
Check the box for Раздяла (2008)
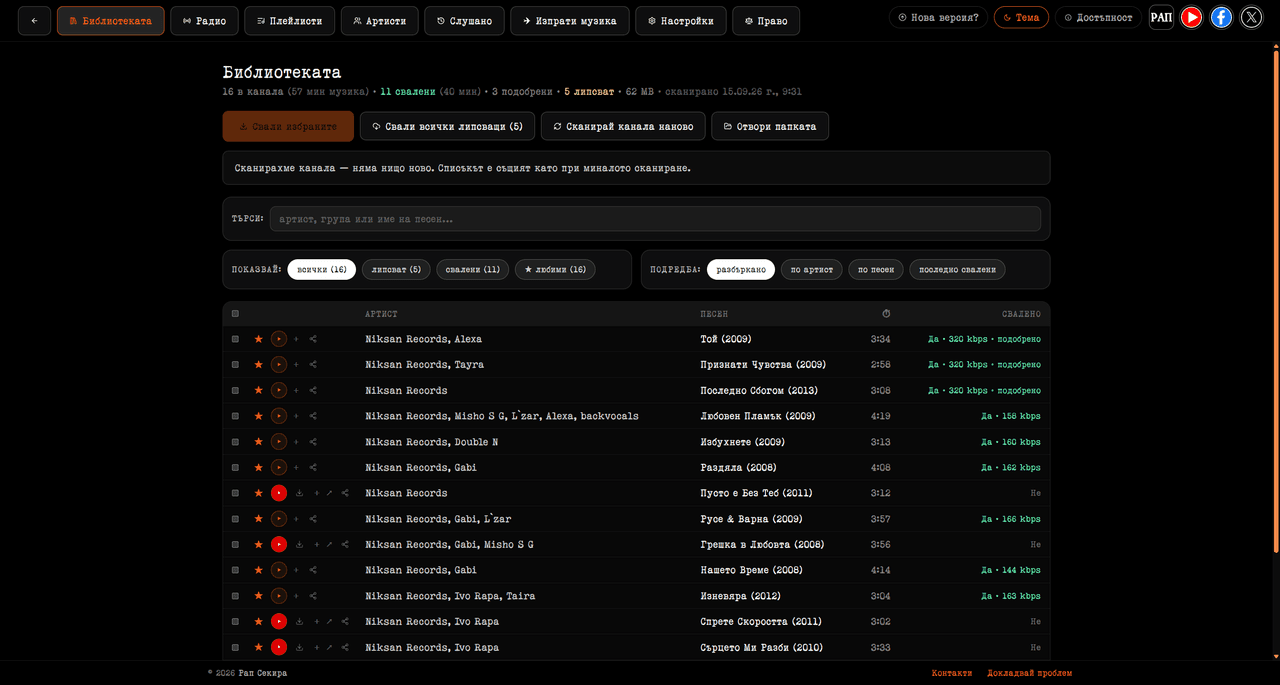point(235,467)
